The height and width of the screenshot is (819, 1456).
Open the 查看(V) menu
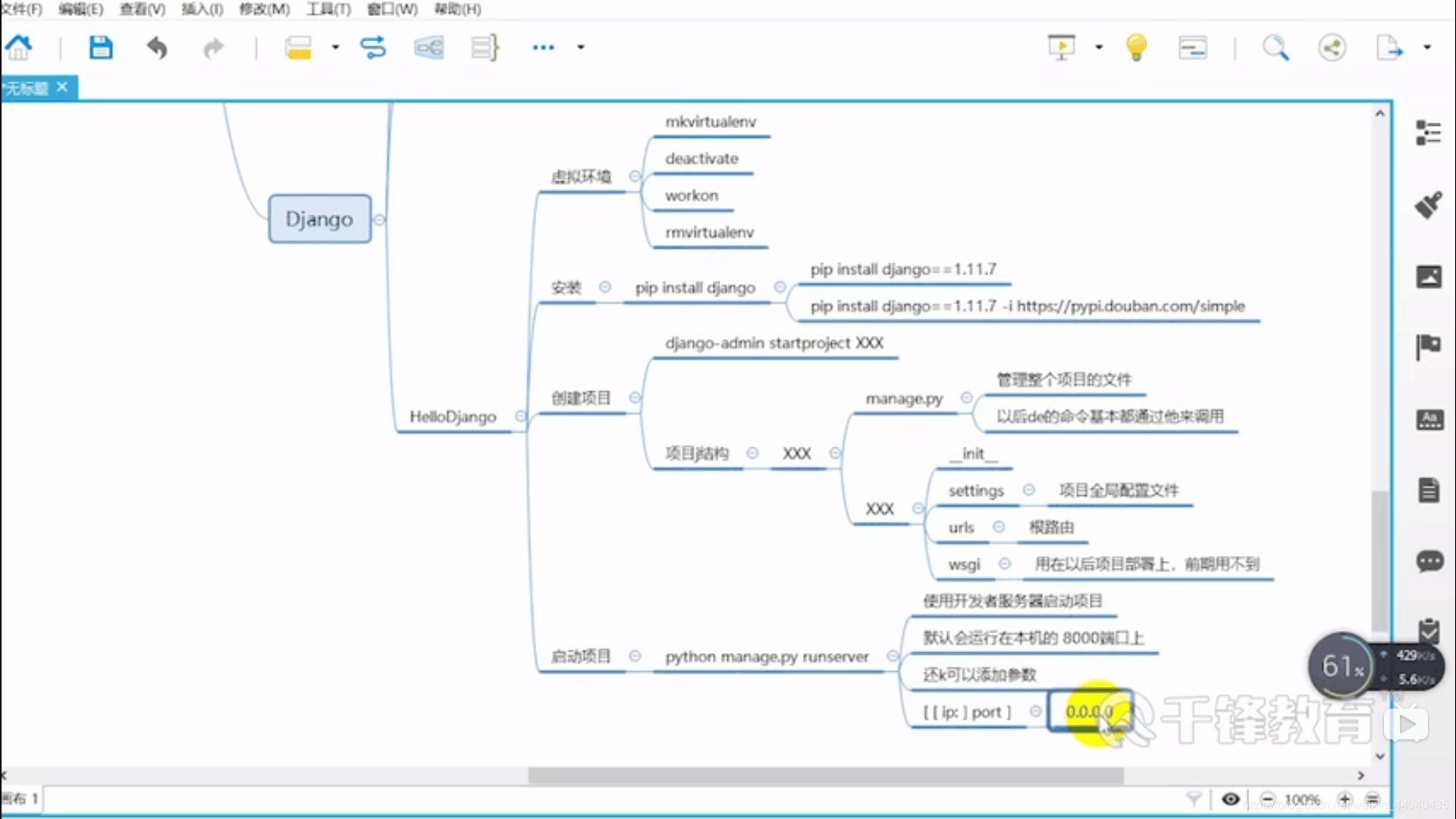(x=142, y=9)
